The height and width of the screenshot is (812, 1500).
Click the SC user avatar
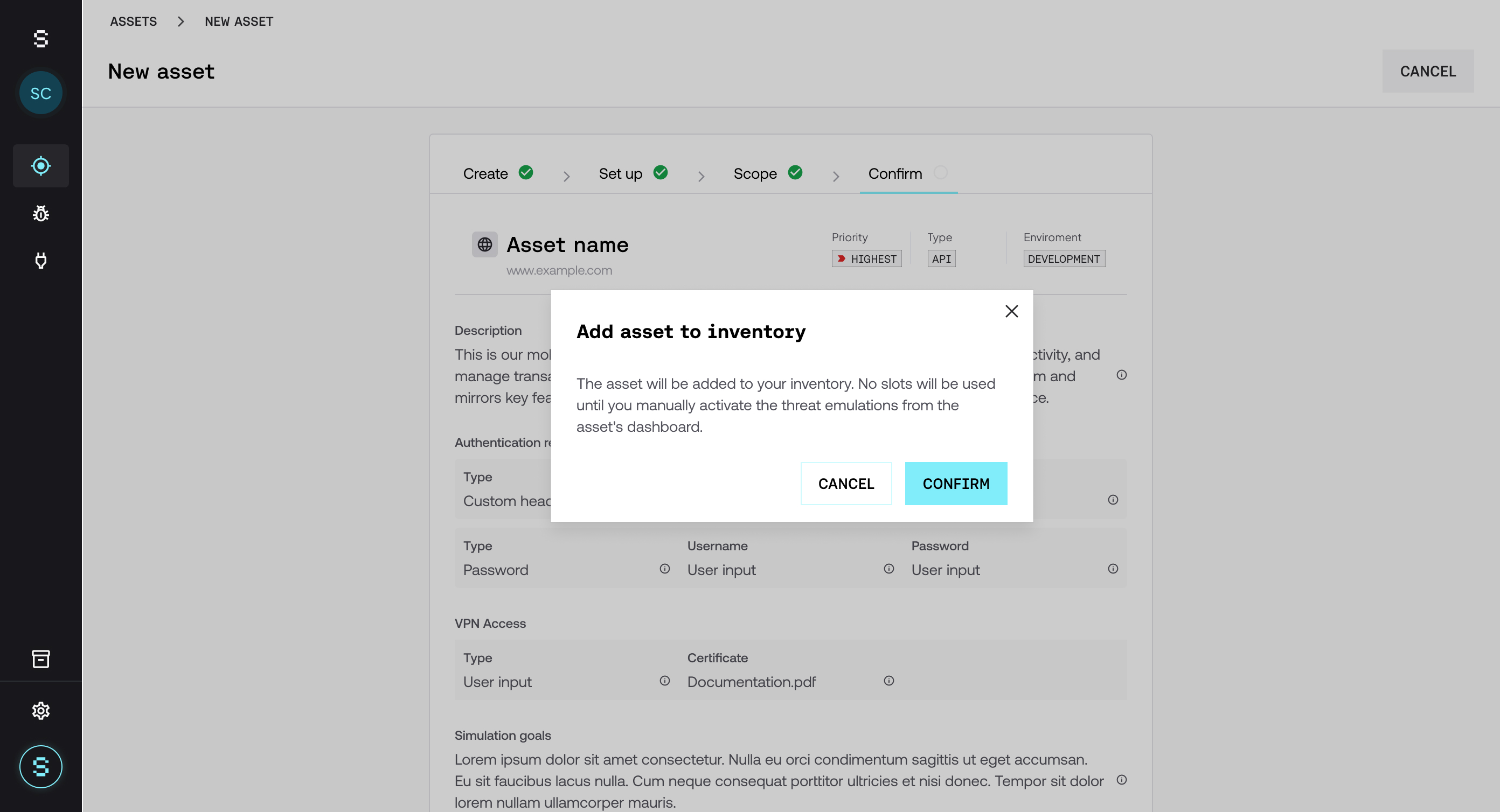click(41, 93)
